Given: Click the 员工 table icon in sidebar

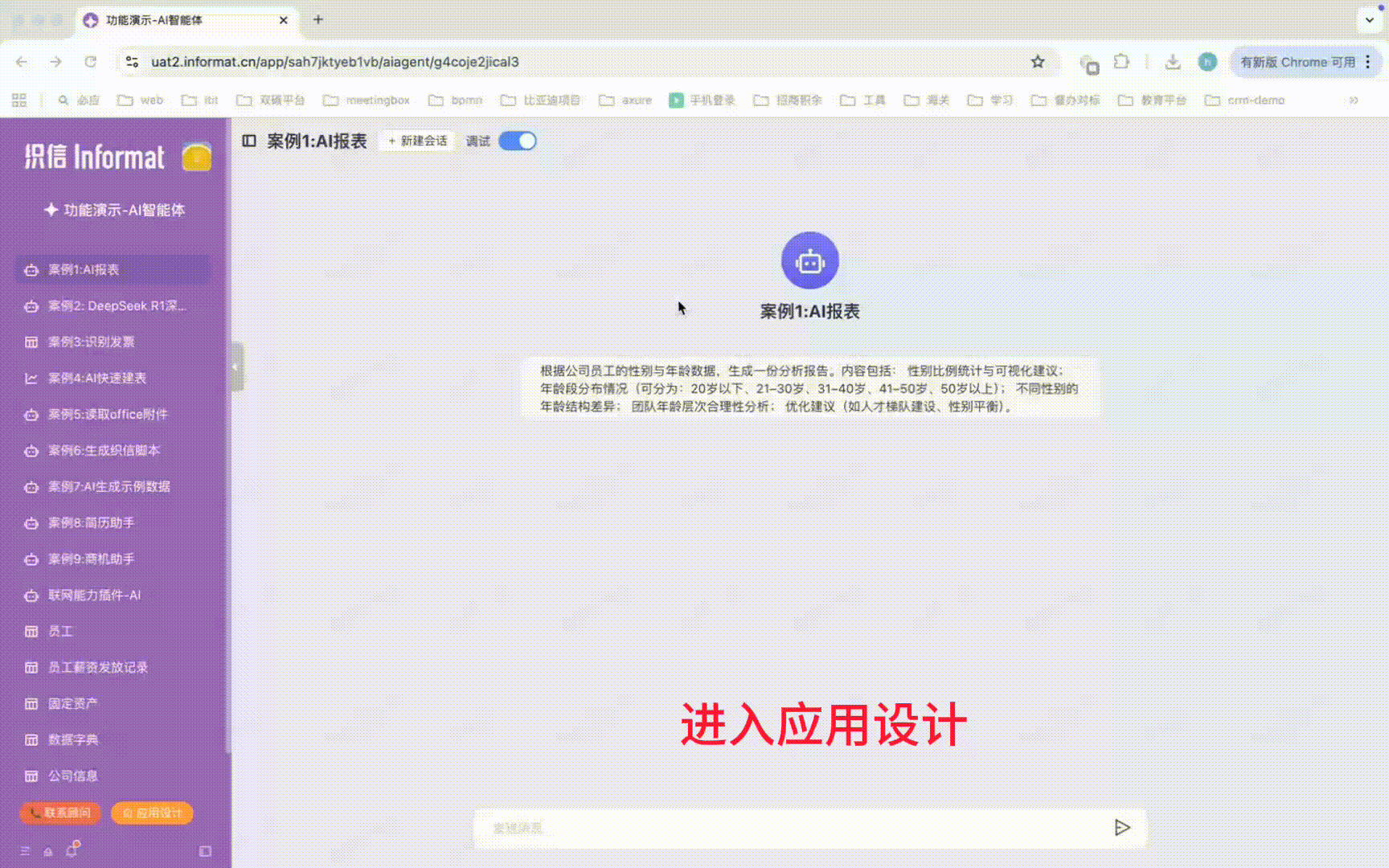Looking at the screenshot, I should coord(30,632).
